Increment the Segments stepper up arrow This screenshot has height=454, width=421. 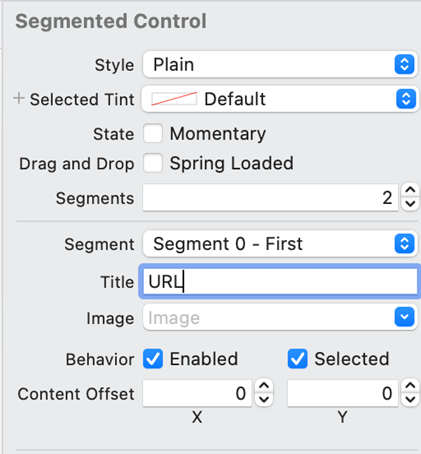(x=410, y=190)
